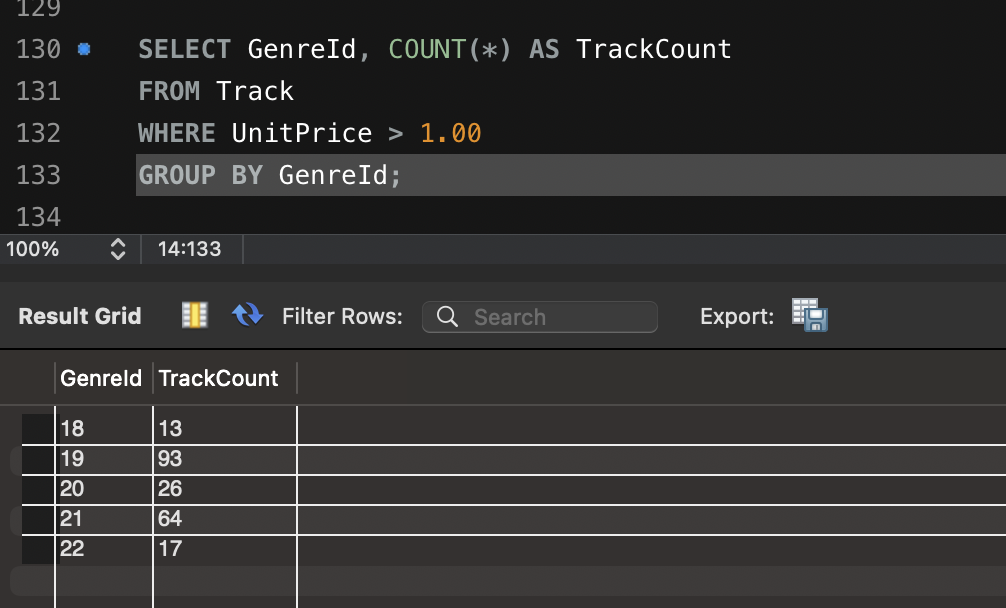
Task: Select GenreId cell with value 21
Action: pos(104,519)
